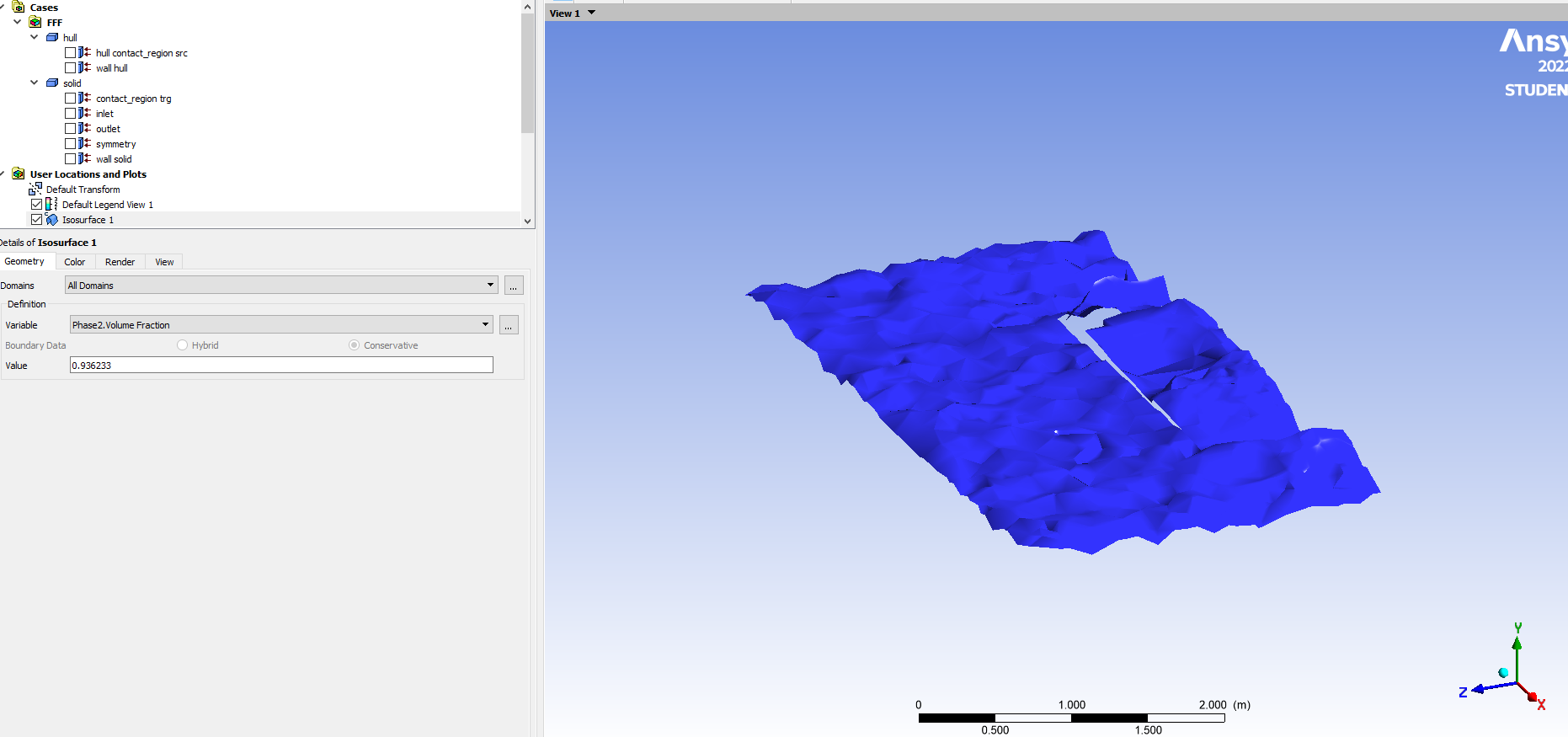This screenshot has height=737, width=1568.
Task: Open the View 1 dropdown arrow
Action: point(591,13)
